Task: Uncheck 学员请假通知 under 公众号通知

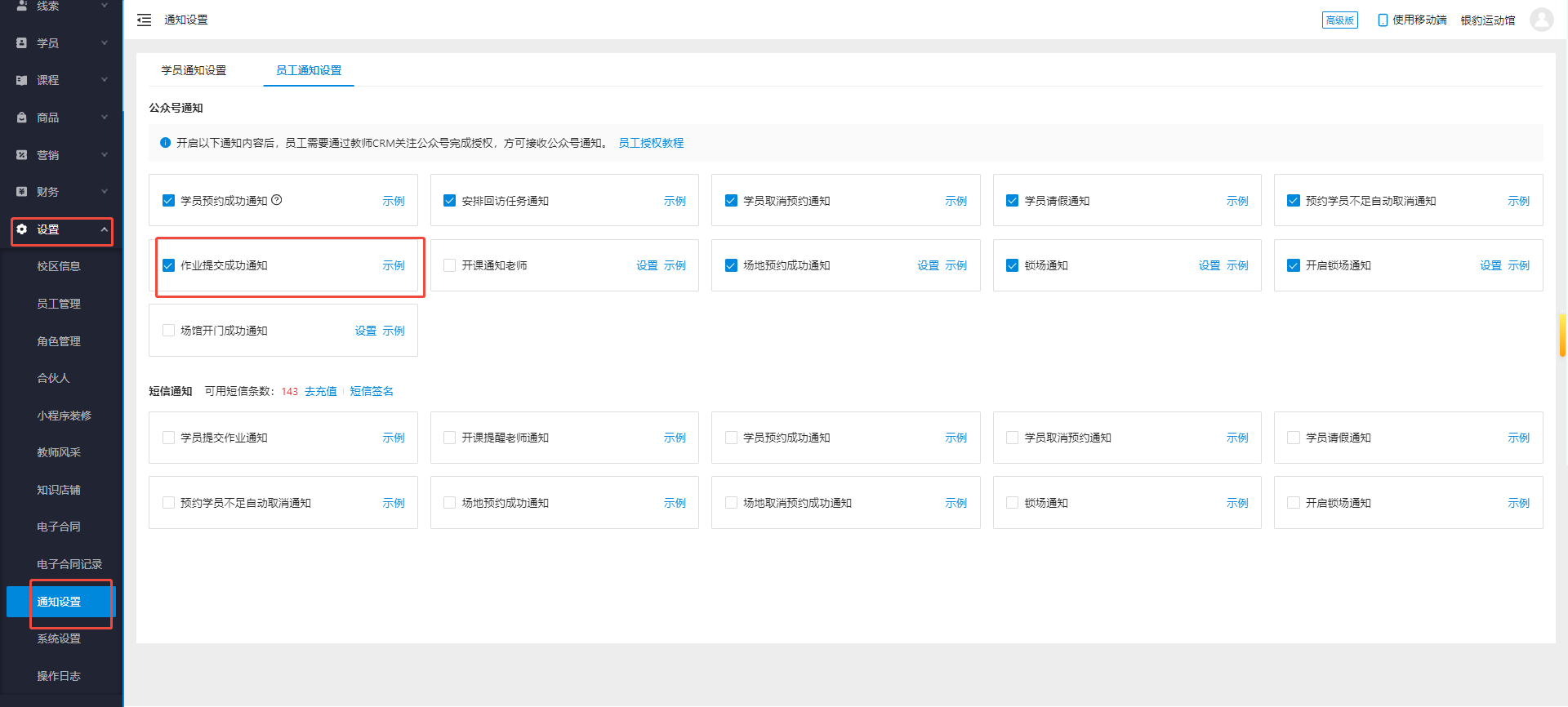Action: pos(1012,200)
